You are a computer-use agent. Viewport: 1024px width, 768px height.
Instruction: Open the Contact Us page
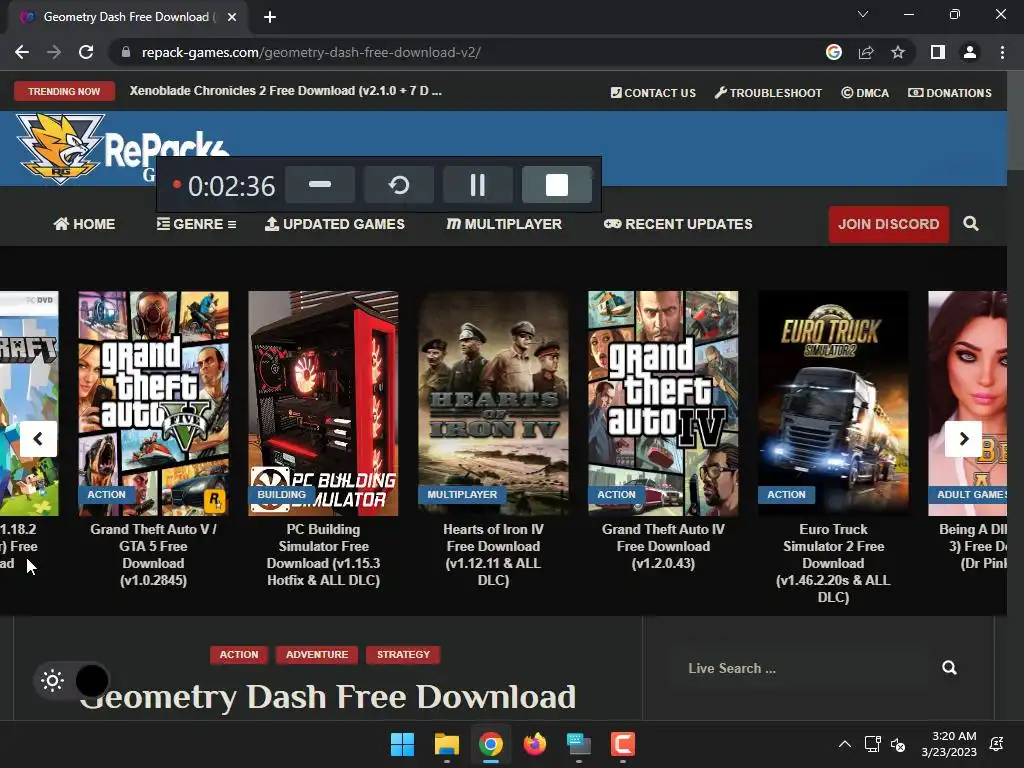pyautogui.click(x=653, y=93)
